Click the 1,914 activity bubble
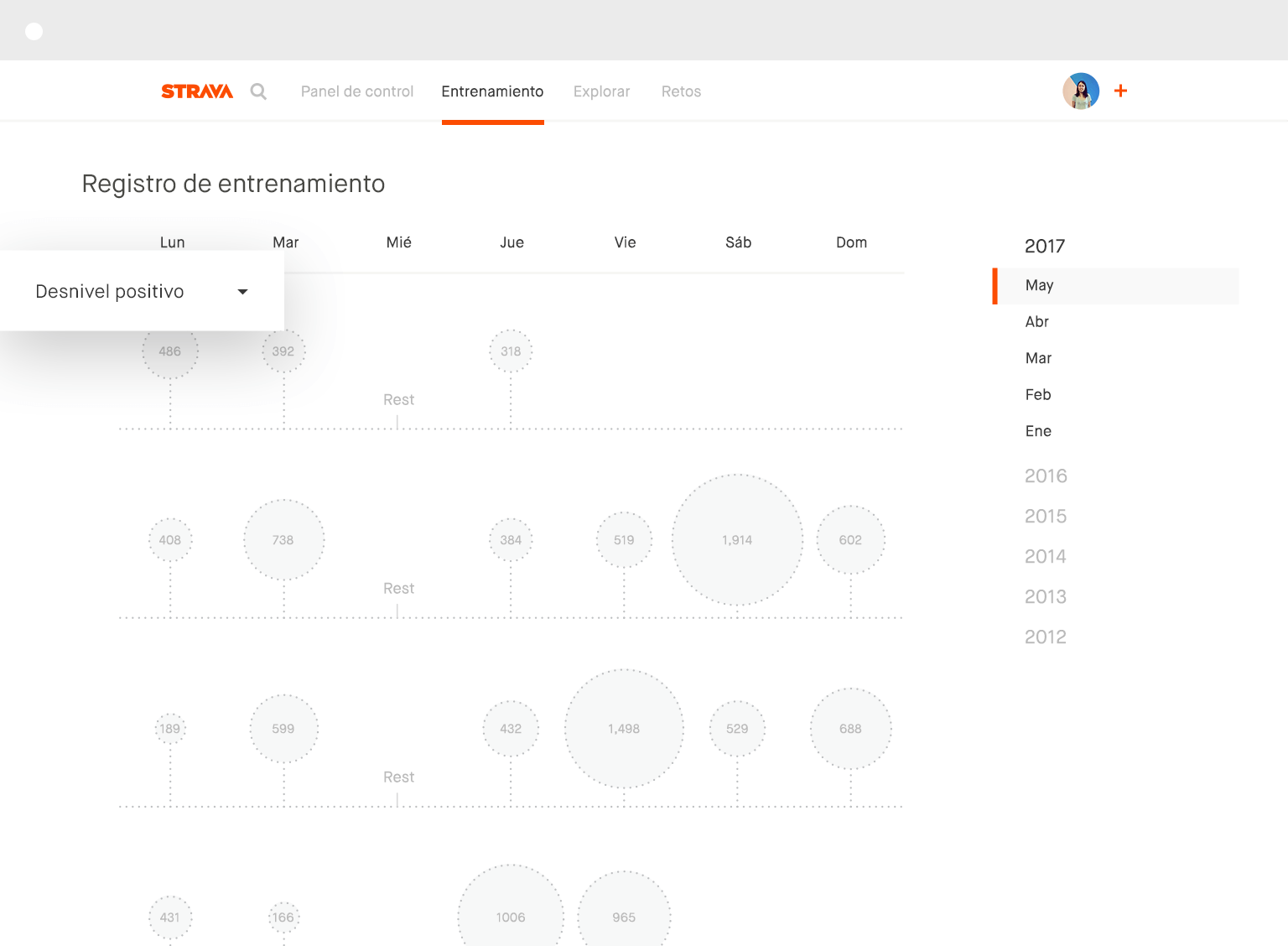Image resolution: width=1288 pixels, height=946 pixels. [x=737, y=540]
